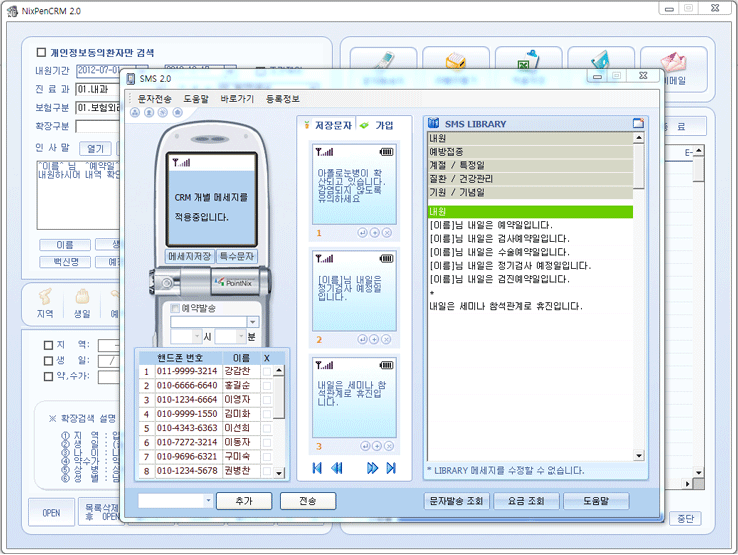Enable 예약발송 scheduled sending checkbox
This screenshot has width=738, height=555.
(176, 308)
